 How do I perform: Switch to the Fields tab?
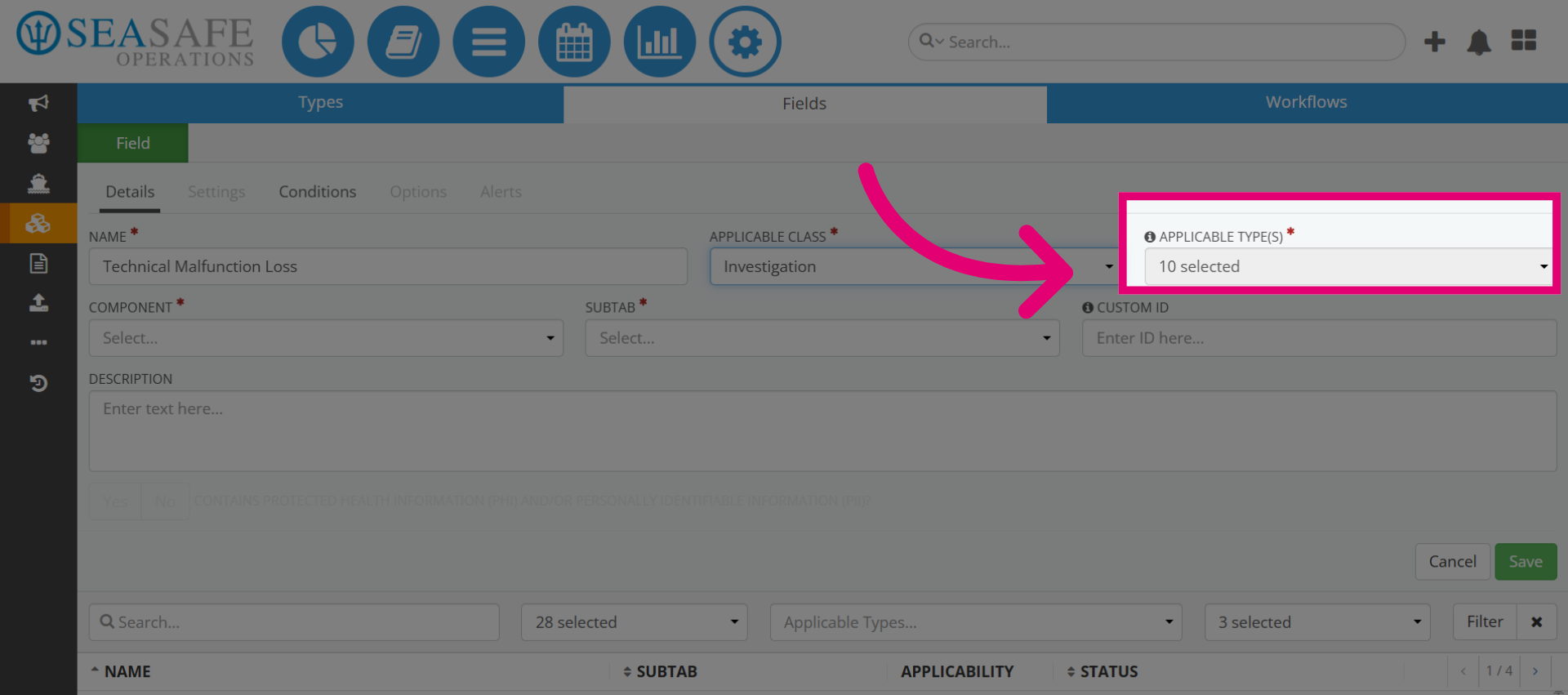point(804,104)
